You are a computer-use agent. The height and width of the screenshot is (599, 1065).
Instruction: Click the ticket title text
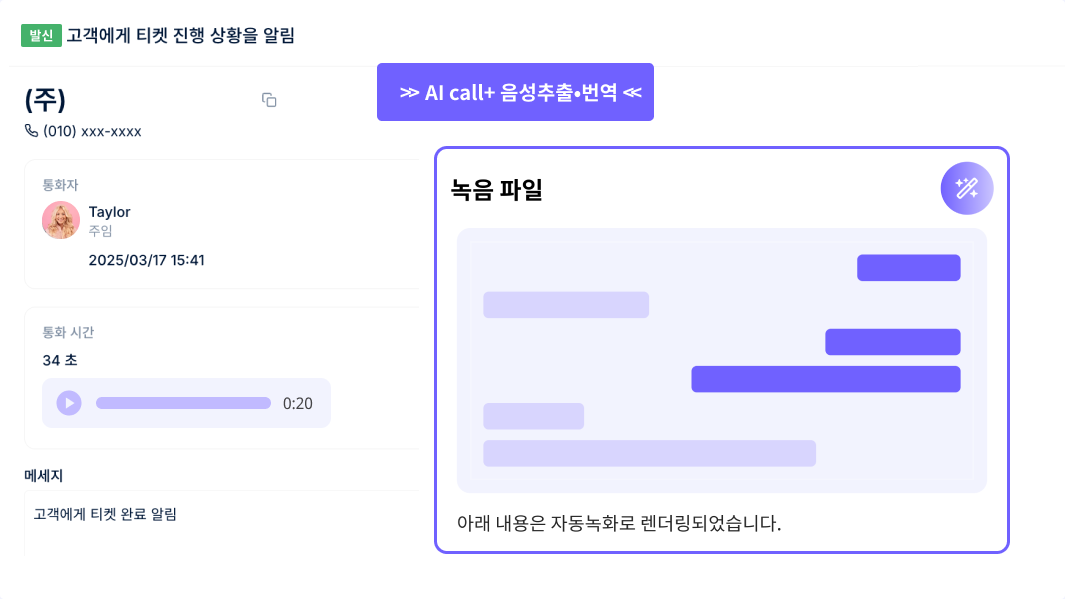pyautogui.click(x=181, y=35)
